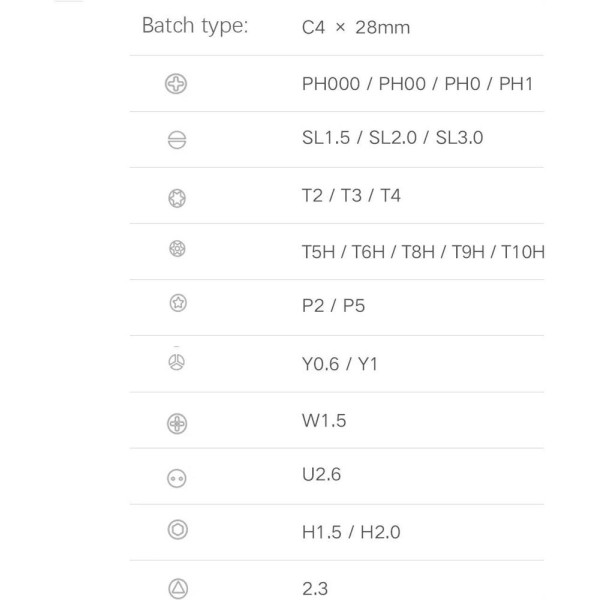The width and height of the screenshot is (600, 600).
Task: Select the pentalobe star bit icon
Action: 178,303
